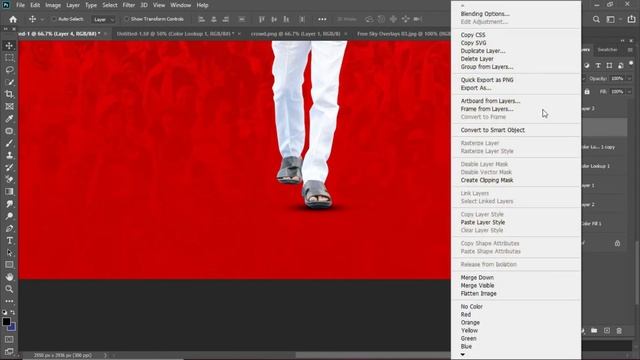Open the Move tool preset dropdown arrow
Screen dimensions: 640x360
pyautogui.click(x=42, y=19)
